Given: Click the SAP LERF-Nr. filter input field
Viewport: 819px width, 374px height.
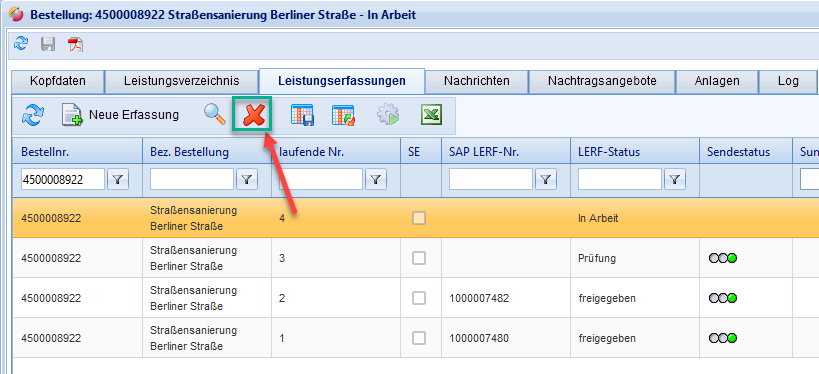Looking at the screenshot, I should [x=490, y=180].
